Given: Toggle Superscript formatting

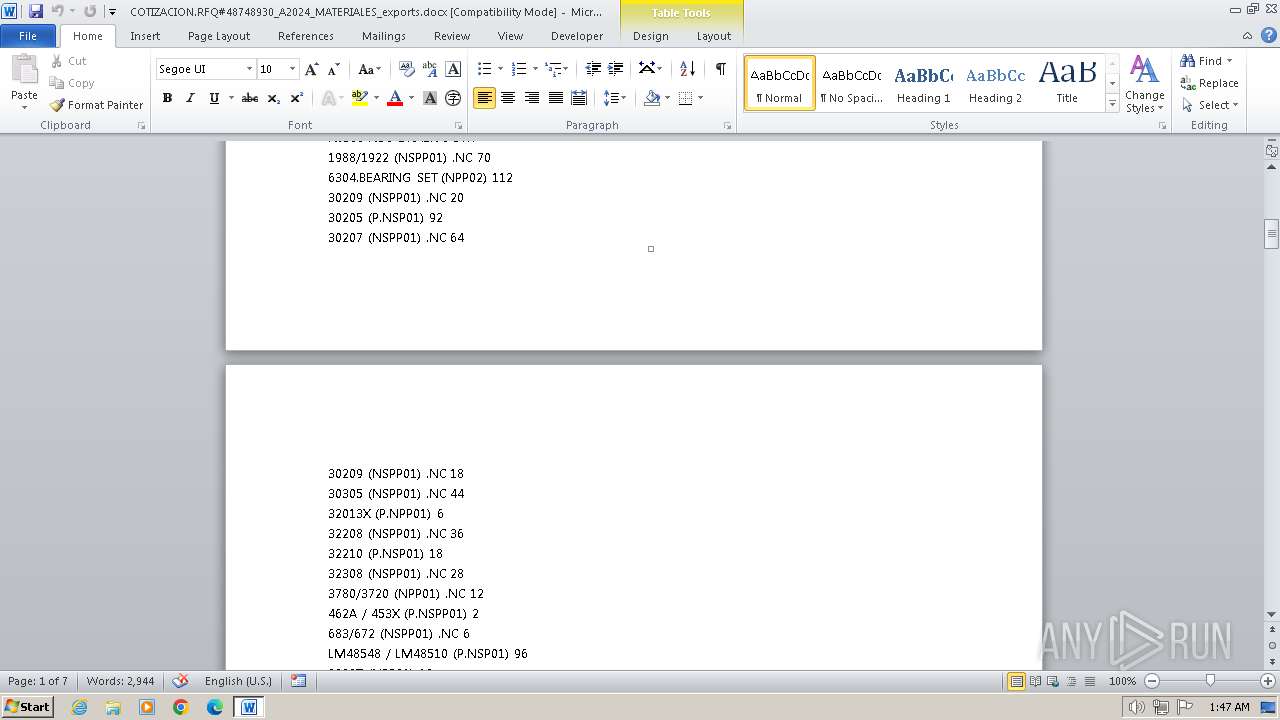Looking at the screenshot, I should [x=297, y=98].
